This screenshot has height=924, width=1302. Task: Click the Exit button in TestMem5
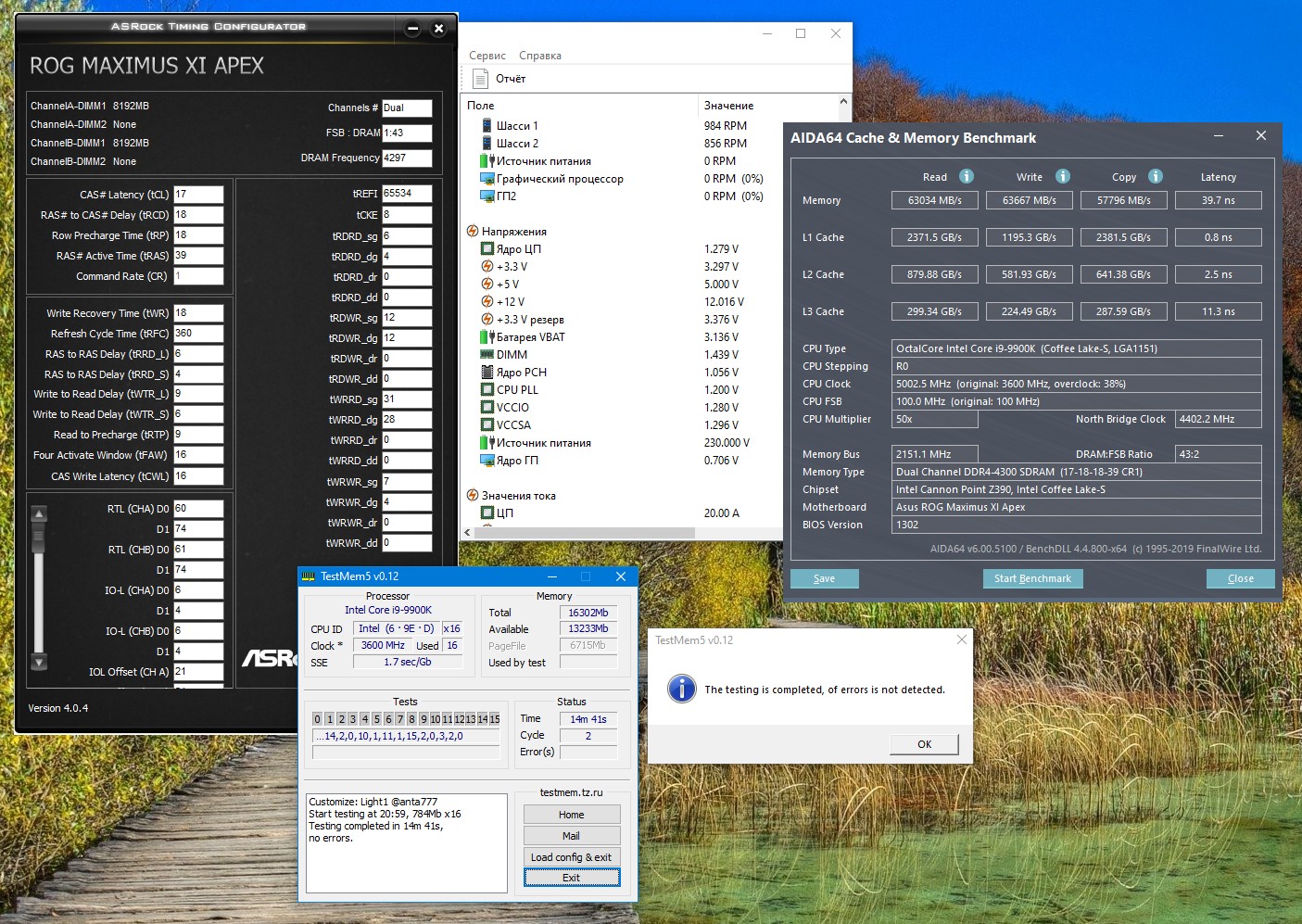(572, 878)
